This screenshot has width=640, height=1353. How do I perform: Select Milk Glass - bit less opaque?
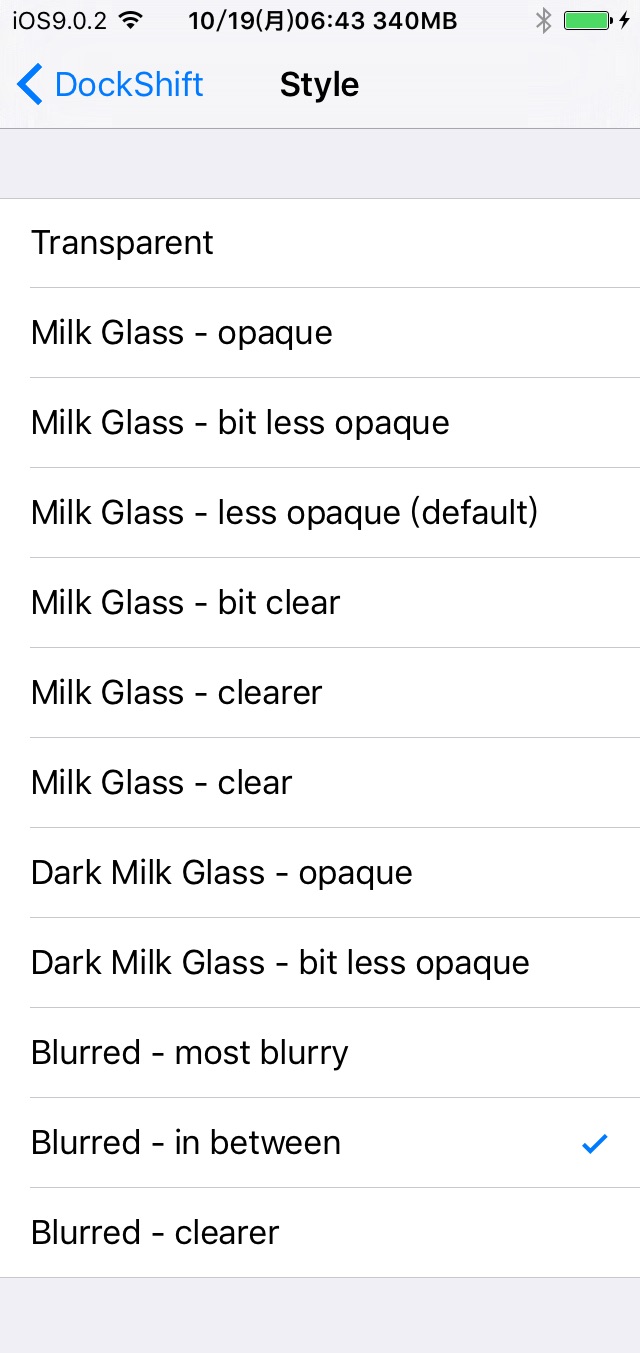[x=320, y=423]
